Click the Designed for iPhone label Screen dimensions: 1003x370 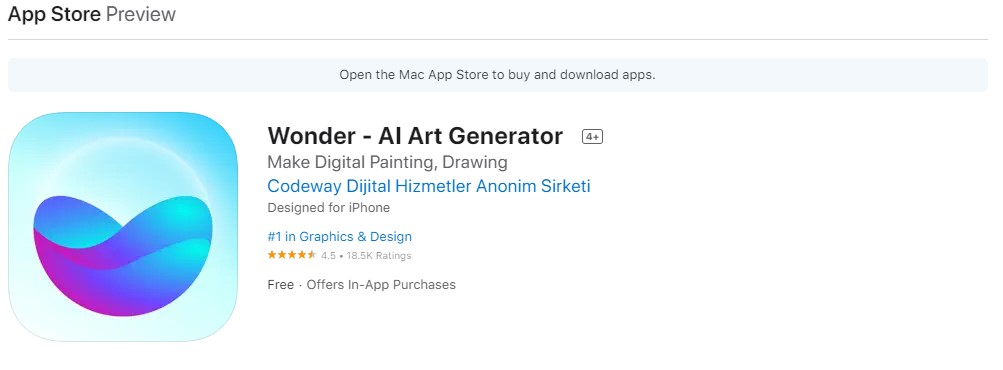(329, 207)
